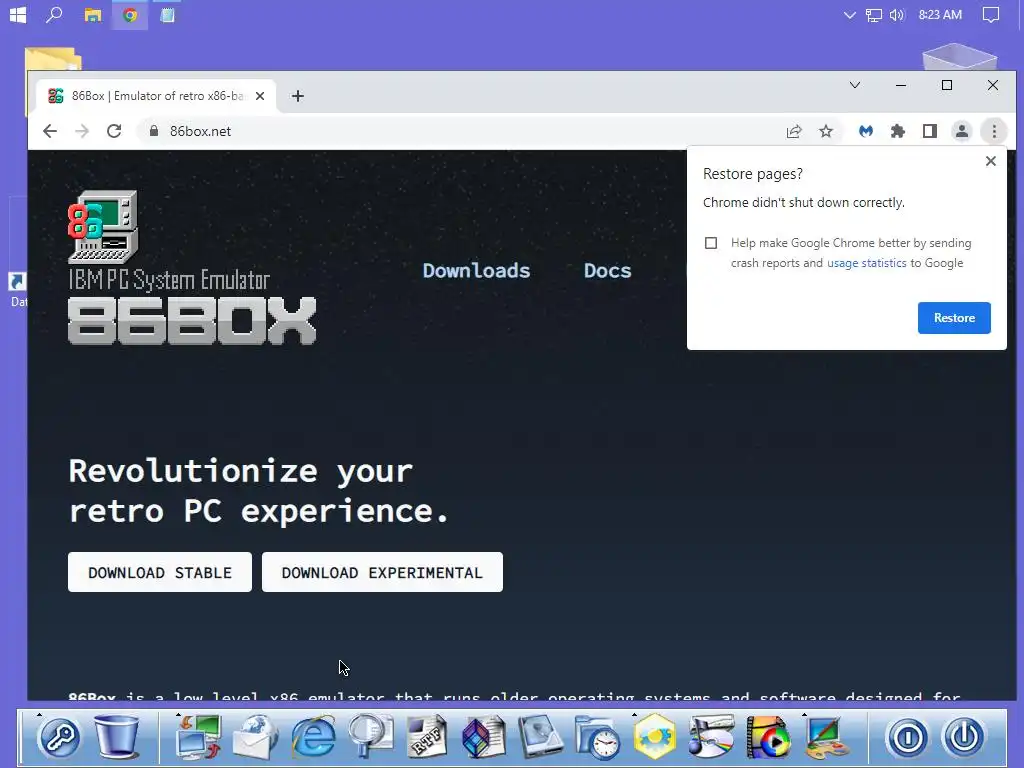This screenshot has width=1024, height=768.
Task: Click the standby button in the dock
Action: point(907,738)
